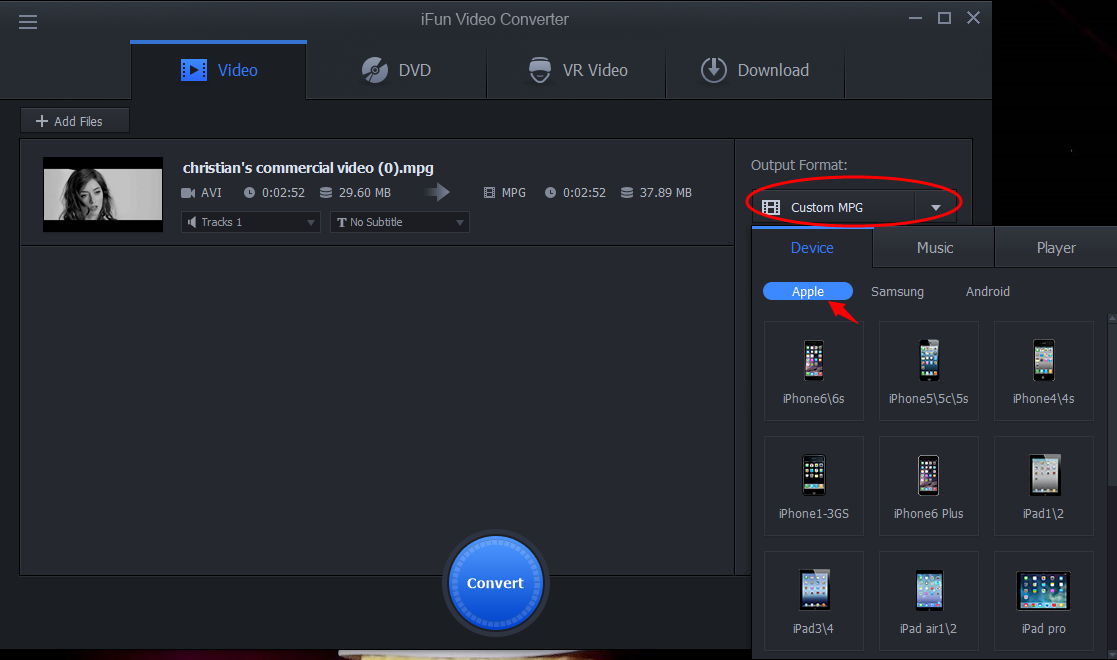Switch to the Video tab
This screenshot has height=660, width=1117.
[219, 70]
